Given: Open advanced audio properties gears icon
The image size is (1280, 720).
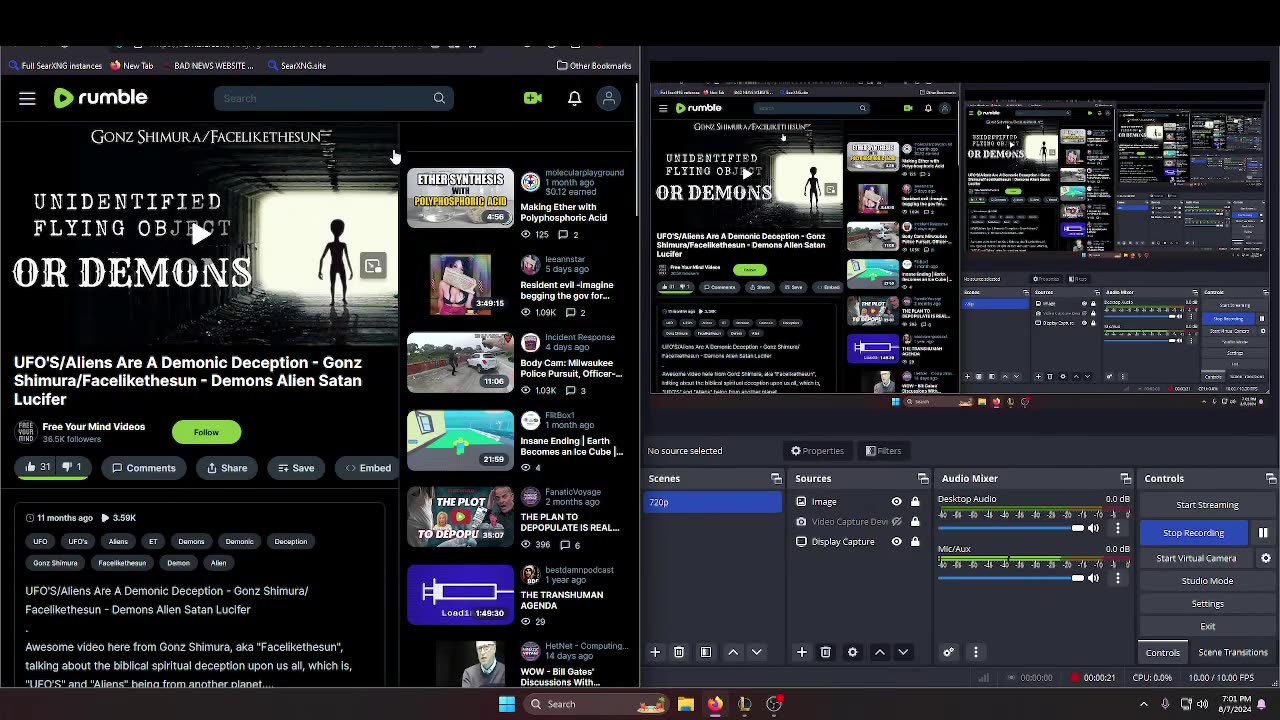Looking at the screenshot, I should [949, 652].
